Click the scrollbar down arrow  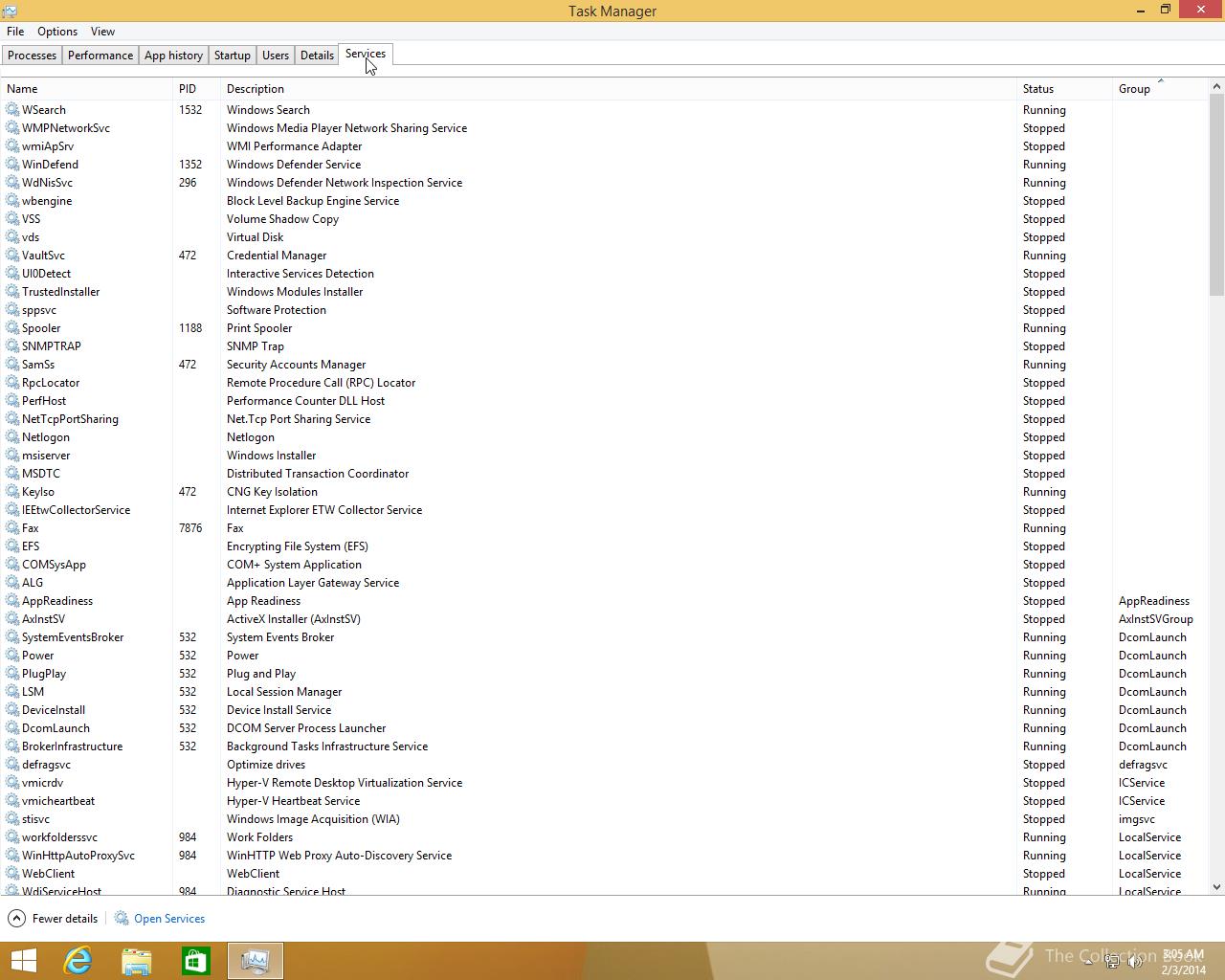1216,887
